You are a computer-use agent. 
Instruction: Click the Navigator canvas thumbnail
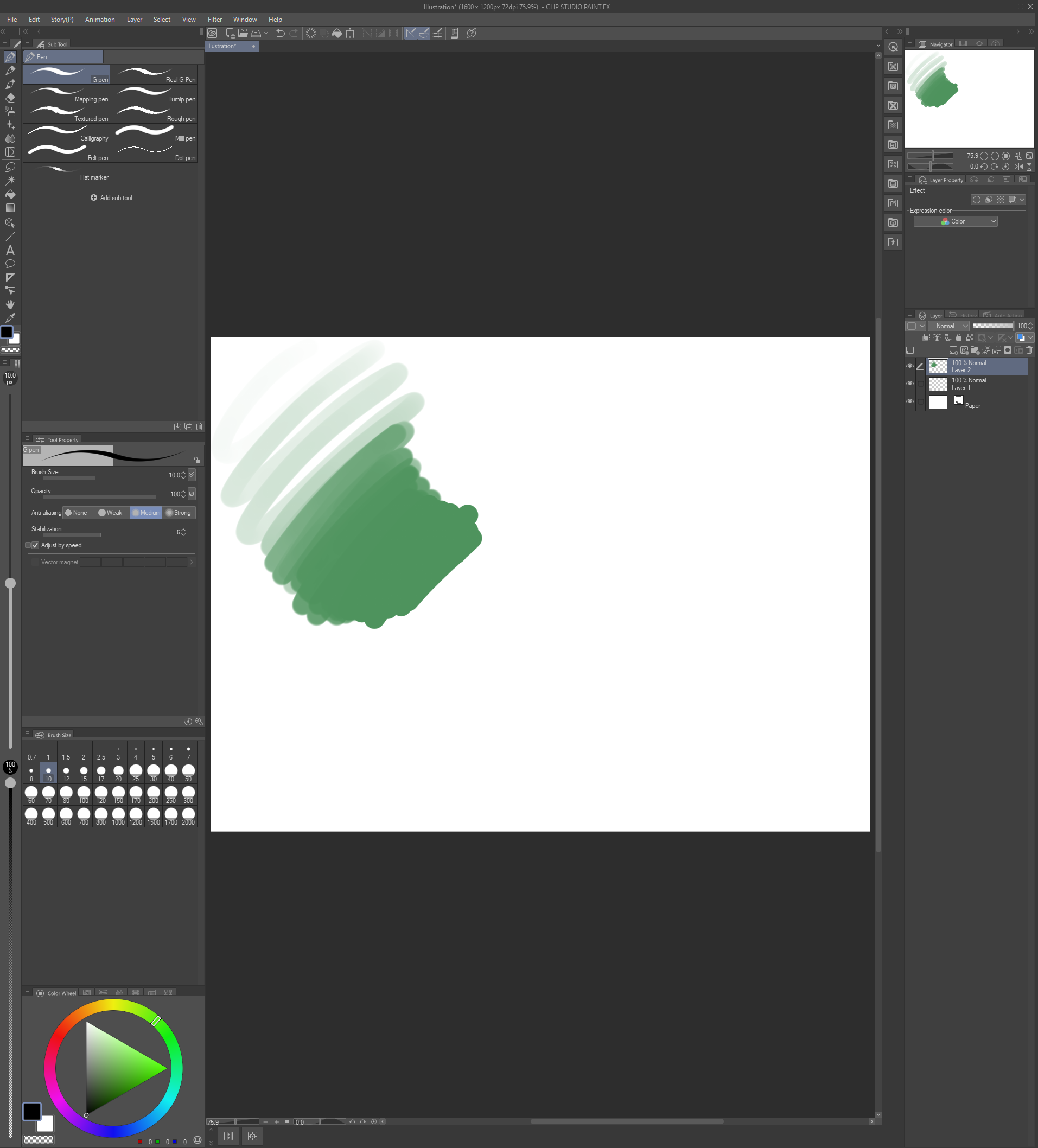tap(969, 99)
